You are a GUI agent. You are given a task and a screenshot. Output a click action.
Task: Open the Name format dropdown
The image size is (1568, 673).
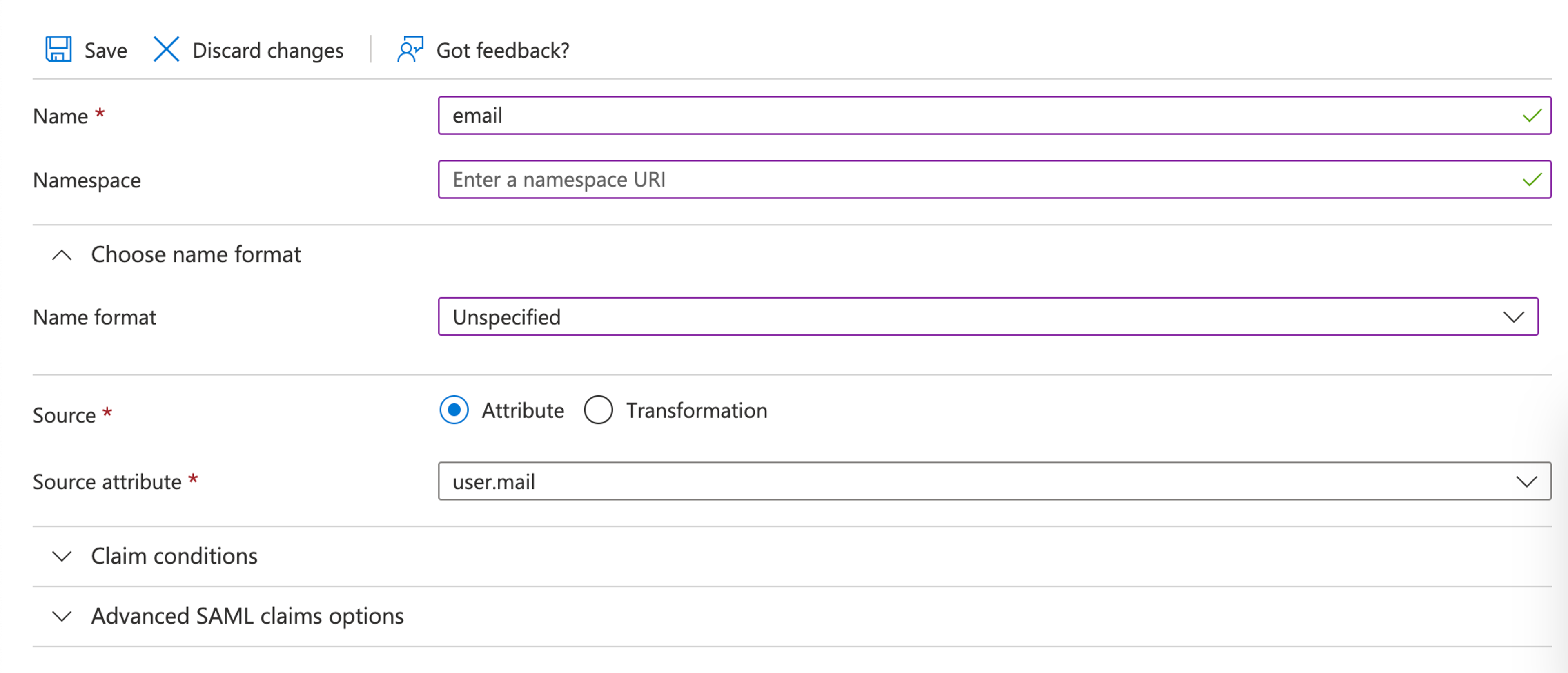[x=974, y=317]
